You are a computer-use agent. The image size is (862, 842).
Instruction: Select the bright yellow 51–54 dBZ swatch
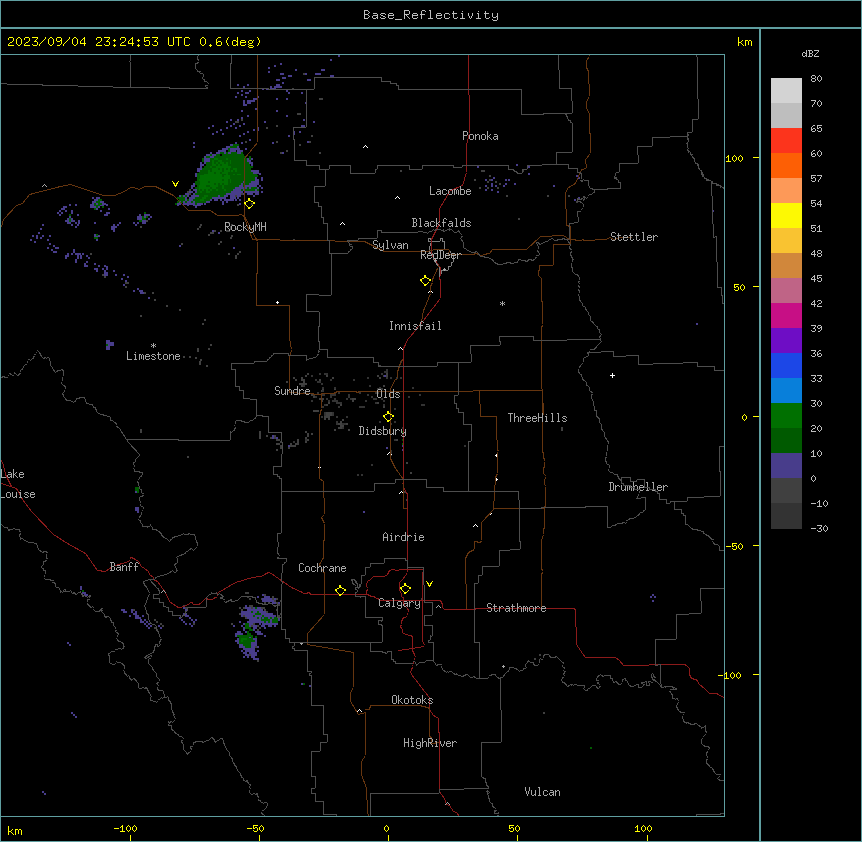click(786, 216)
